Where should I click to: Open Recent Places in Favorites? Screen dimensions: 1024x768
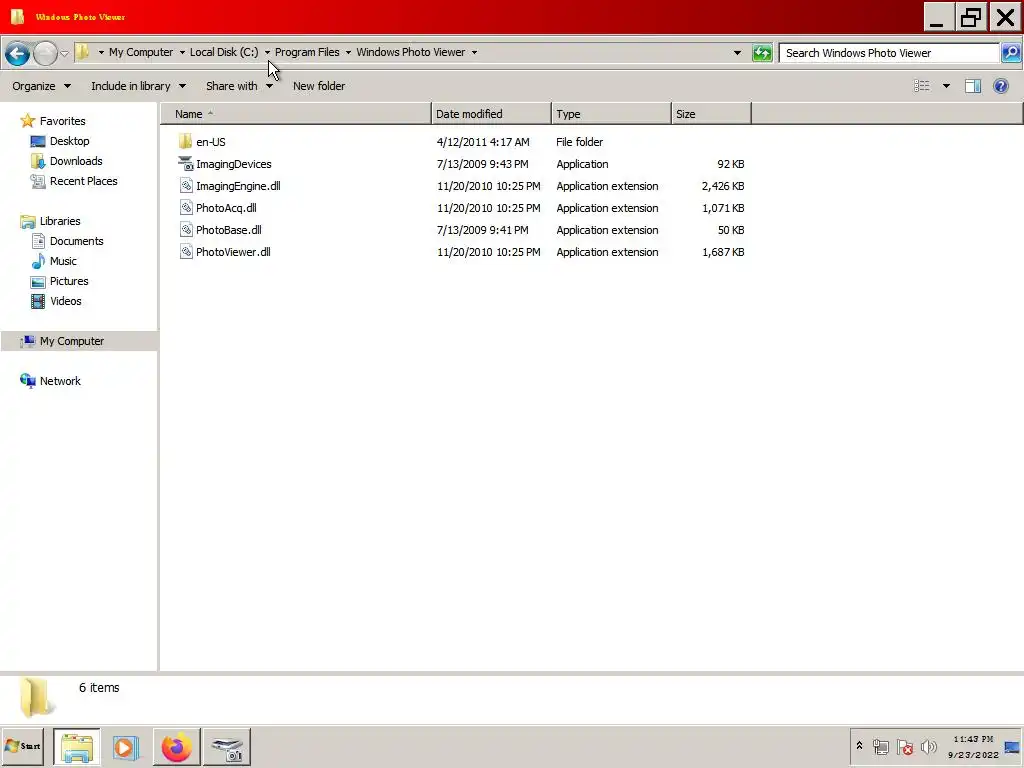[x=84, y=182]
